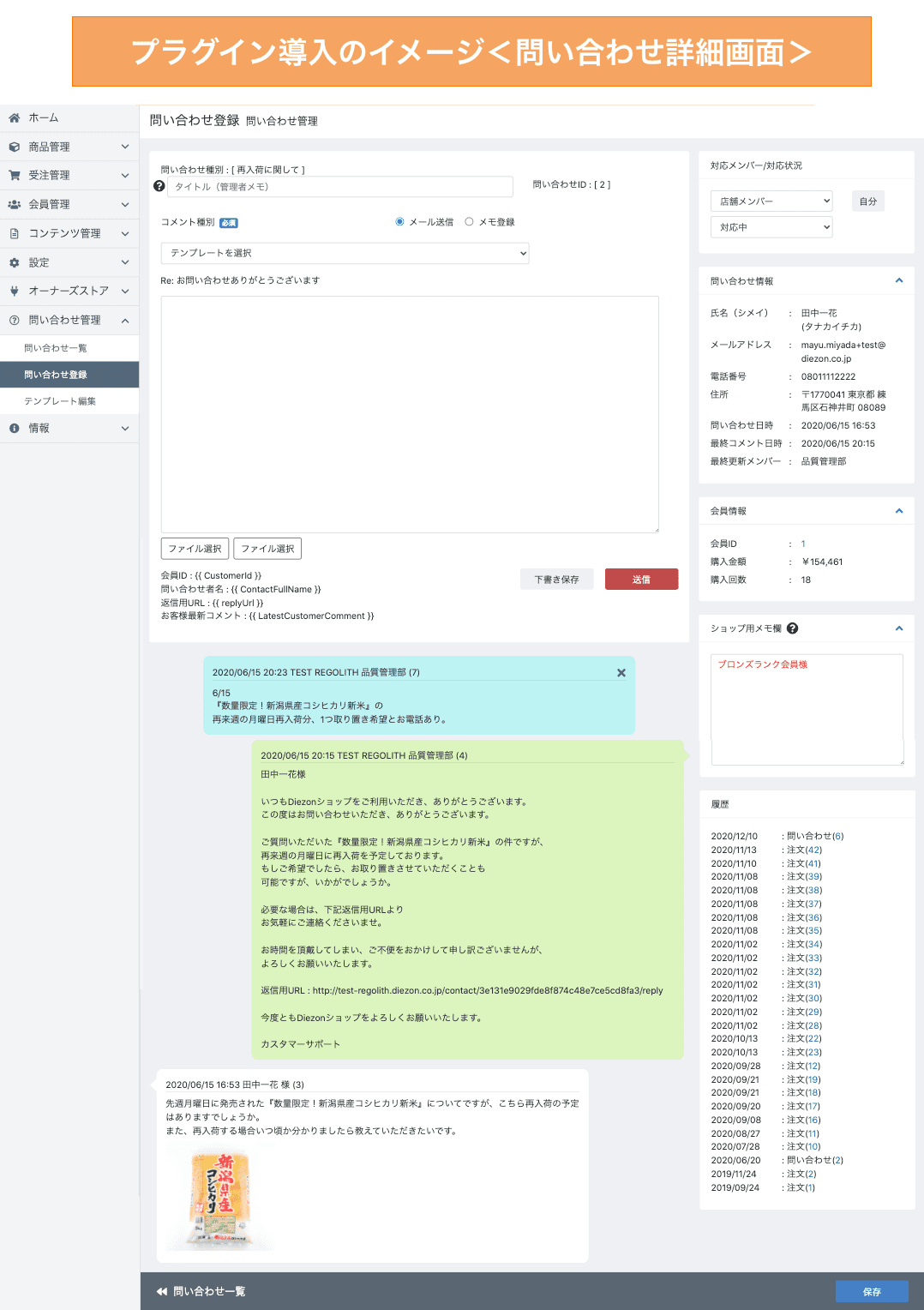The width and height of the screenshot is (924, 1310).
Task: Open the 店舗メンバー dropdown
Action: click(771, 201)
